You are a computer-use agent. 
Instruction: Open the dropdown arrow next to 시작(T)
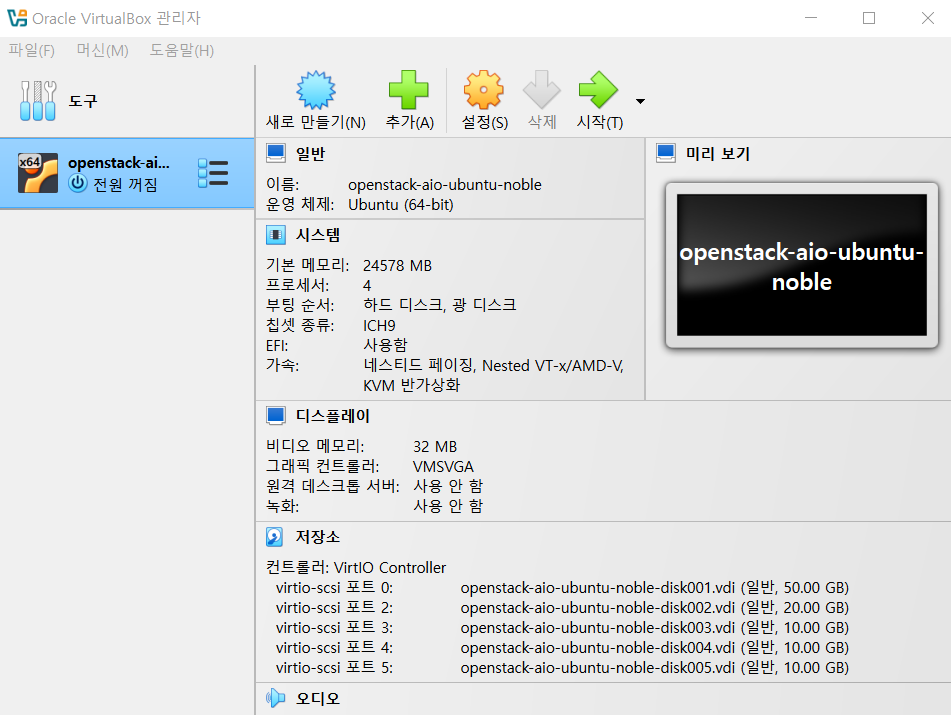pyautogui.click(x=640, y=101)
